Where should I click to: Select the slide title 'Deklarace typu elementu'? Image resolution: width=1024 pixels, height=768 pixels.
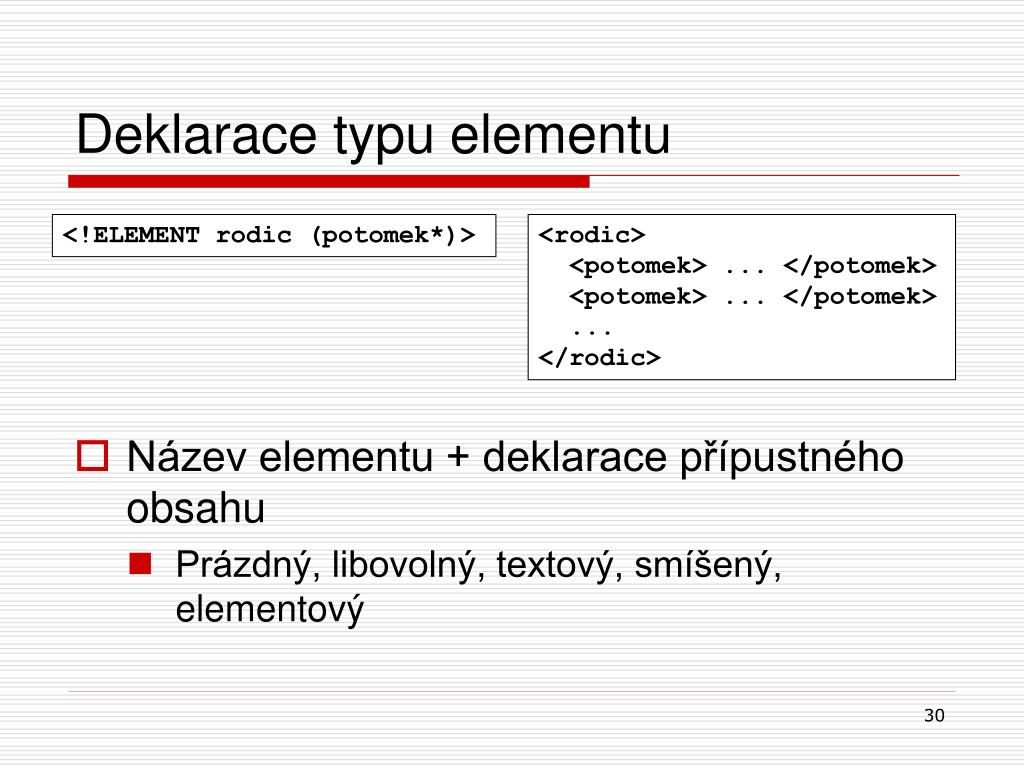[373, 136]
